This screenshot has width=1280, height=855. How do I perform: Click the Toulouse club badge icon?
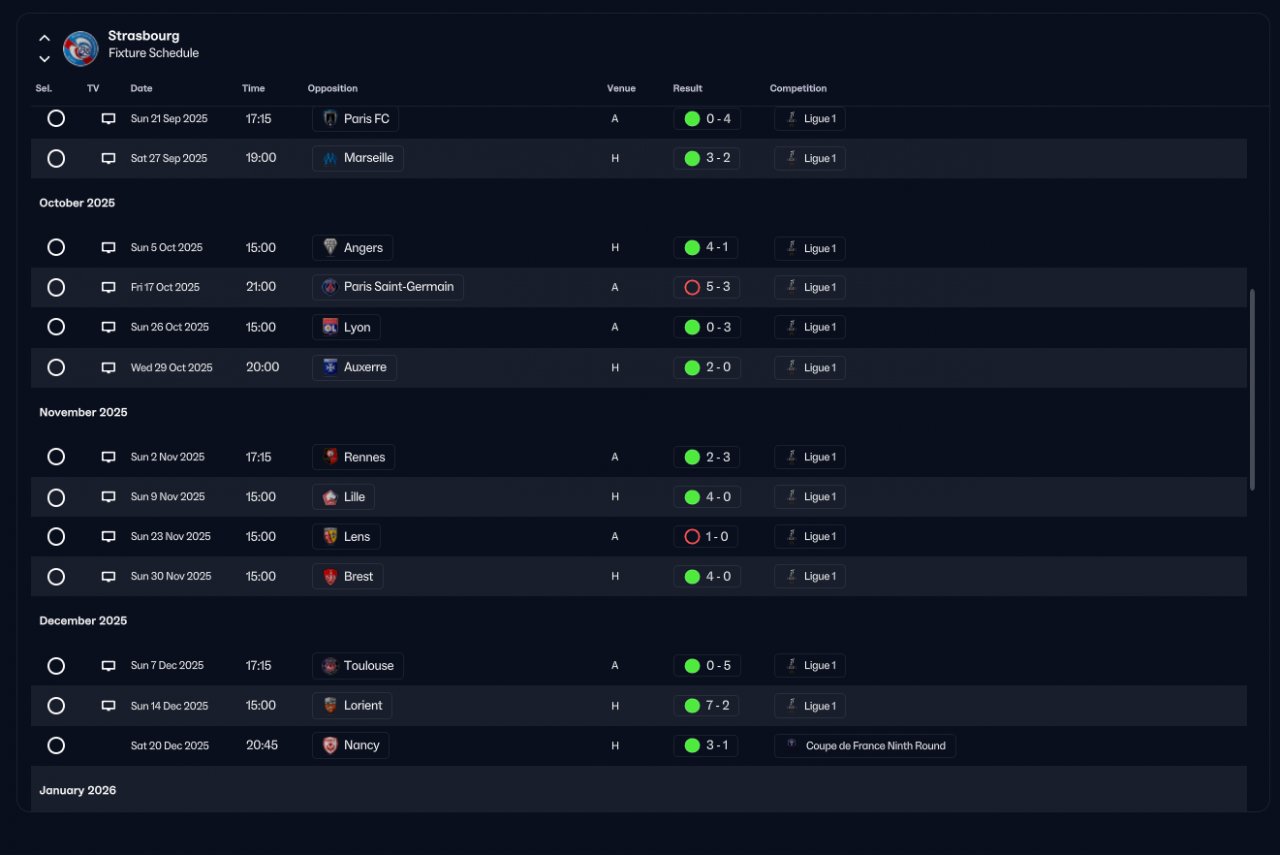[x=330, y=666]
